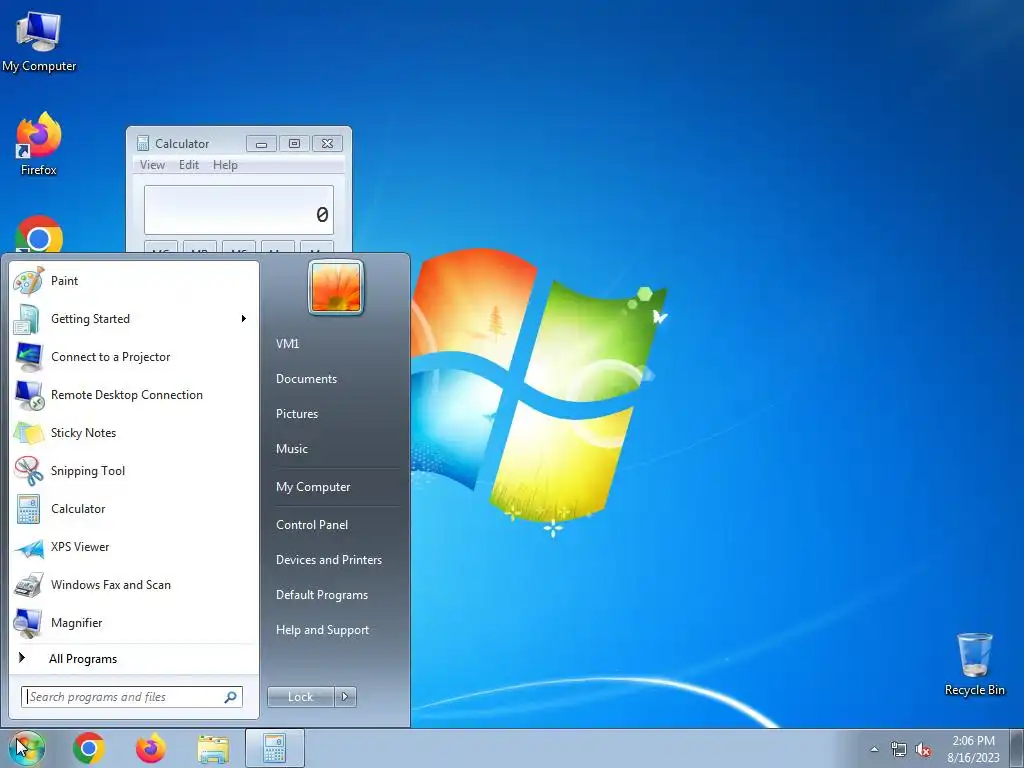Click the user account picture
The height and width of the screenshot is (768, 1024).
click(336, 287)
